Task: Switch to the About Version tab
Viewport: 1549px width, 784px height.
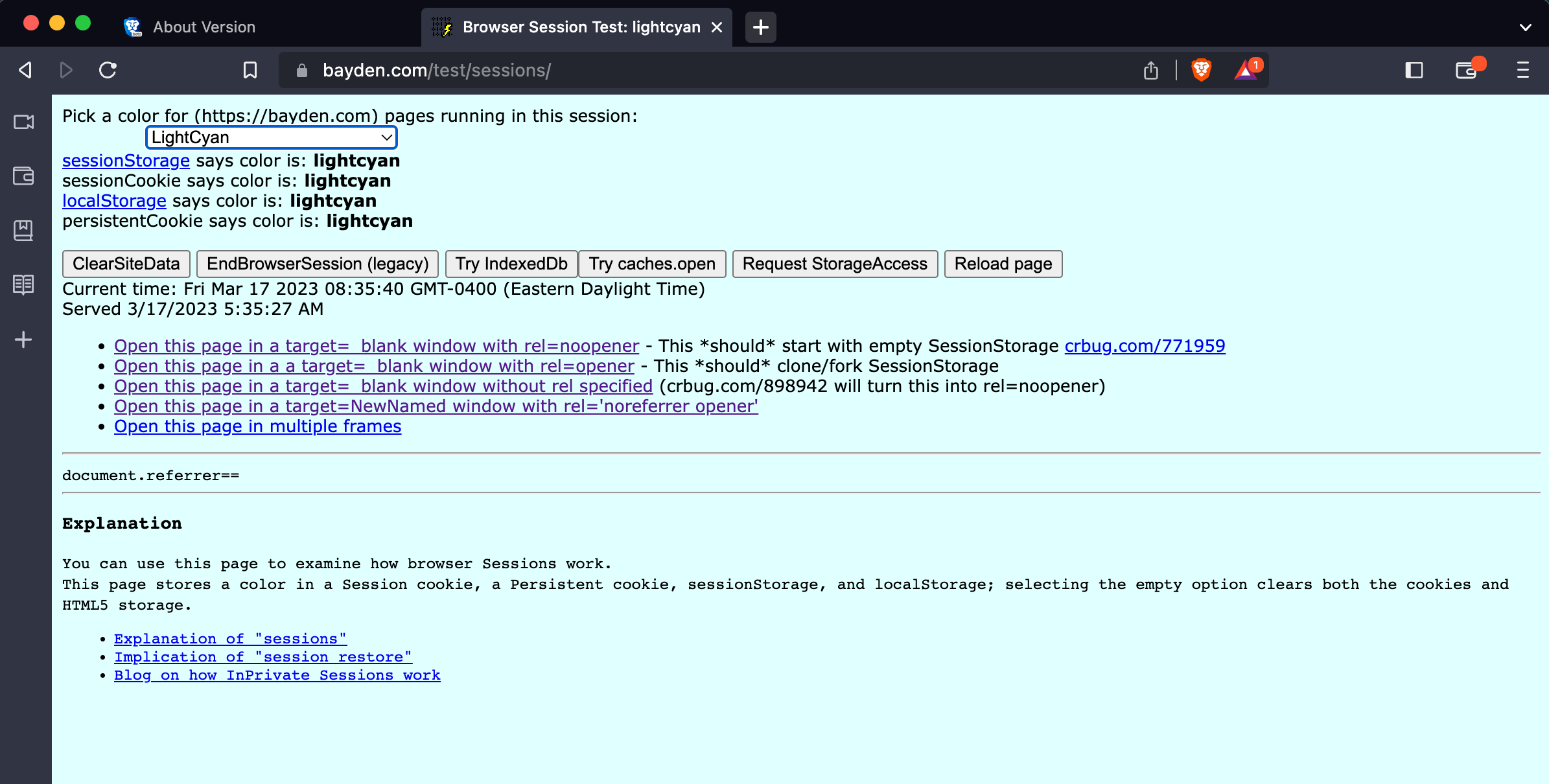Action: 204,27
